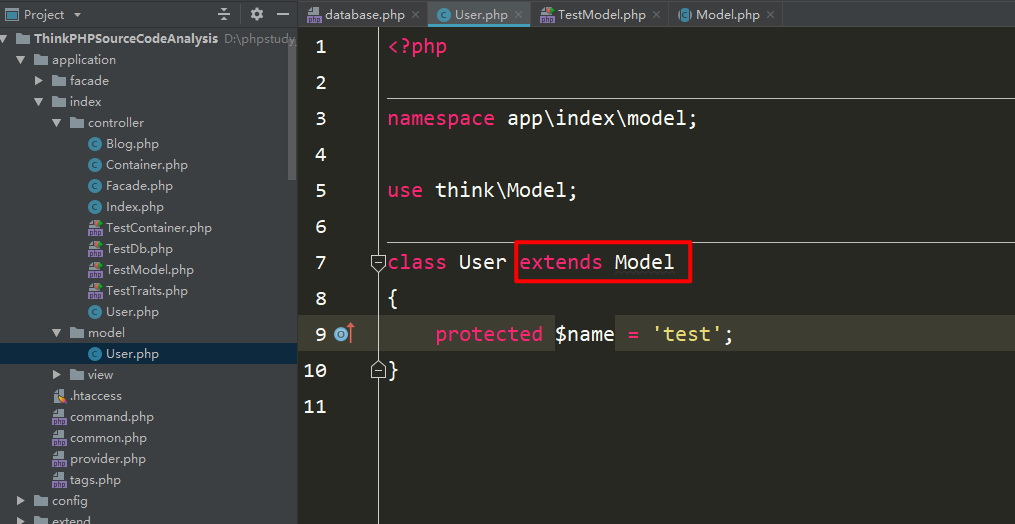
Task: Click the Blog.php class file icon
Action: pos(95,144)
